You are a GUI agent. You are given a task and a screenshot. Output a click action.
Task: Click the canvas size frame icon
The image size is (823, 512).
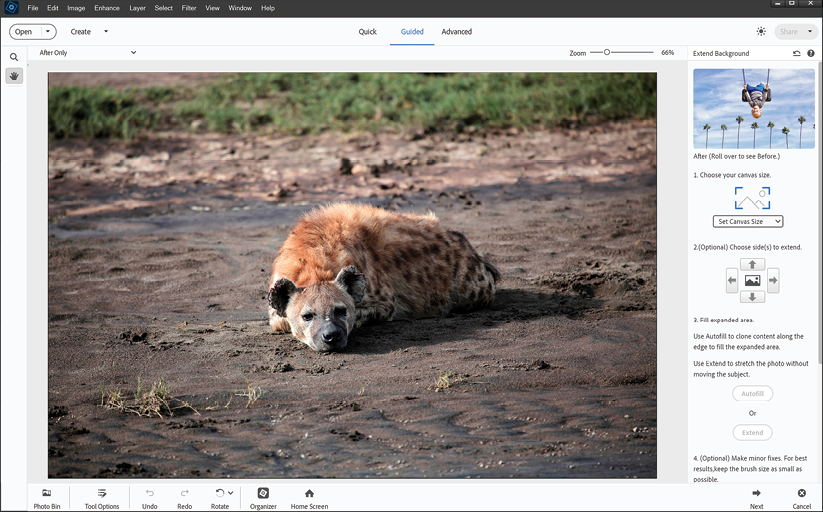pos(752,198)
